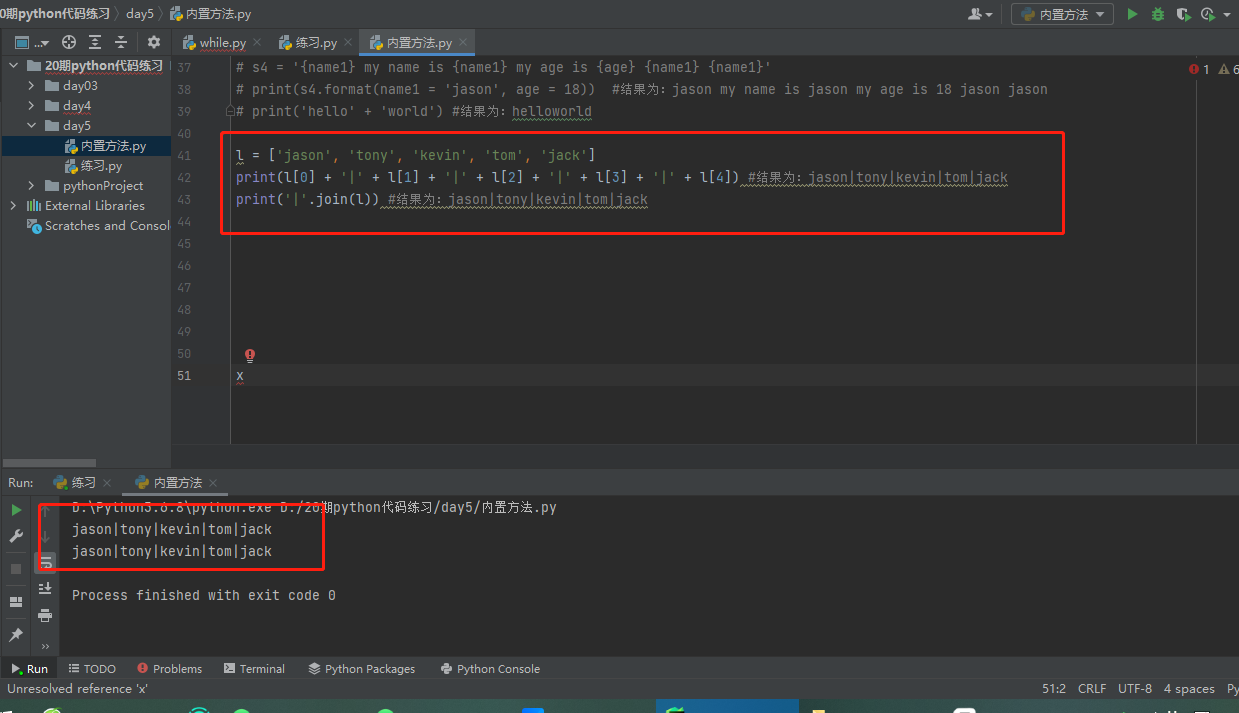The width and height of the screenshot is (1239, 713).
Task: Expand the pythonProject folder arrow
Action: [x=32, y=185]
